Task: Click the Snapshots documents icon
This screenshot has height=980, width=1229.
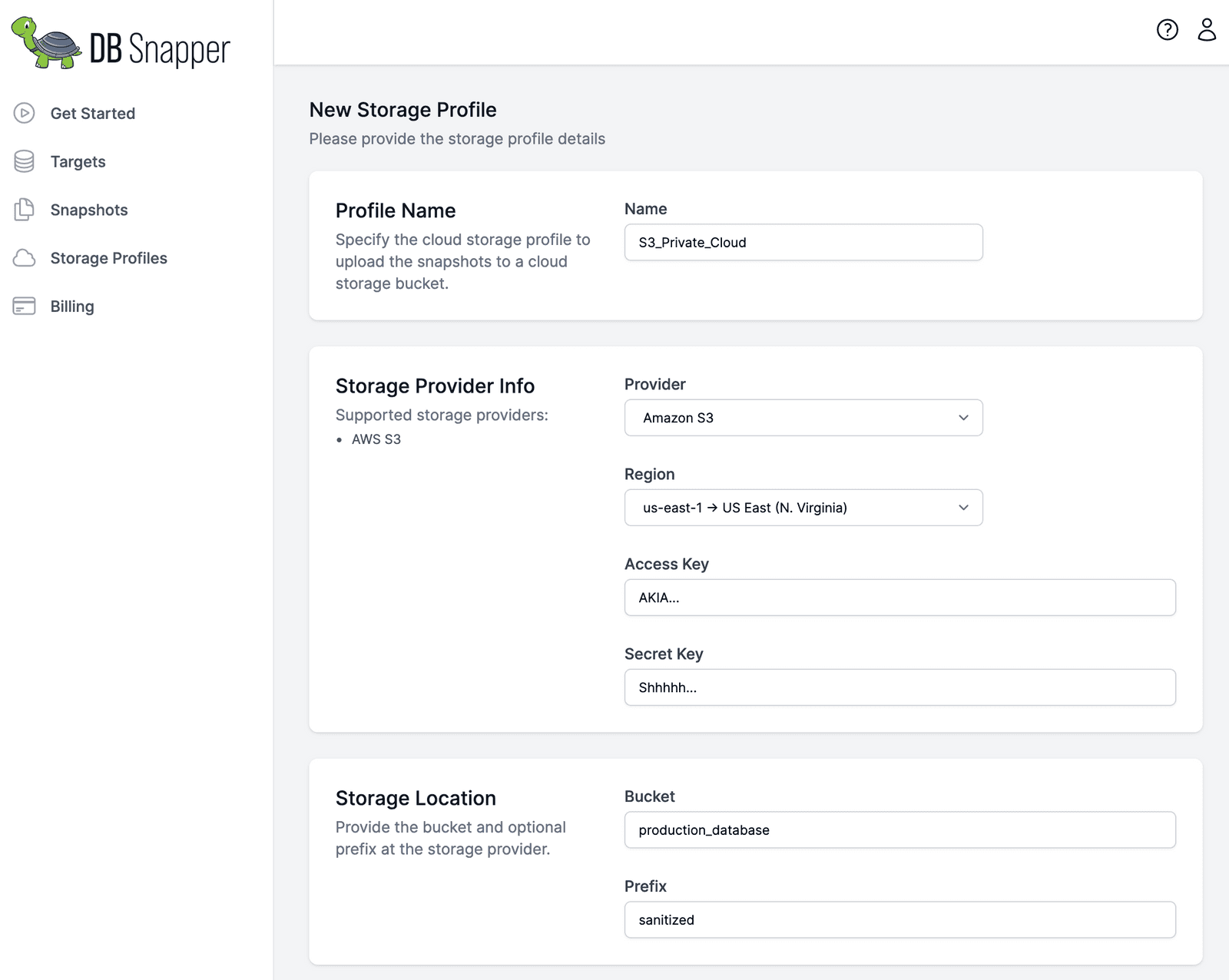Action: point(24,210)
